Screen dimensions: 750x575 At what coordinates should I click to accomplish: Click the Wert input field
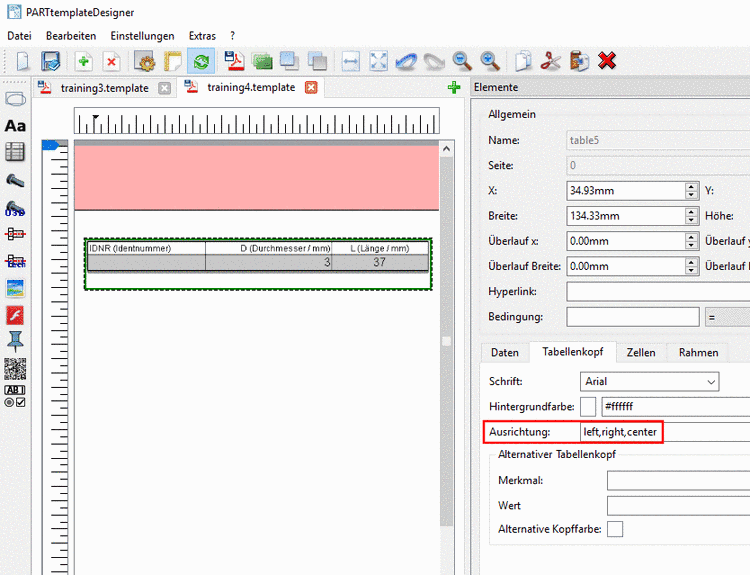(678, 506)
